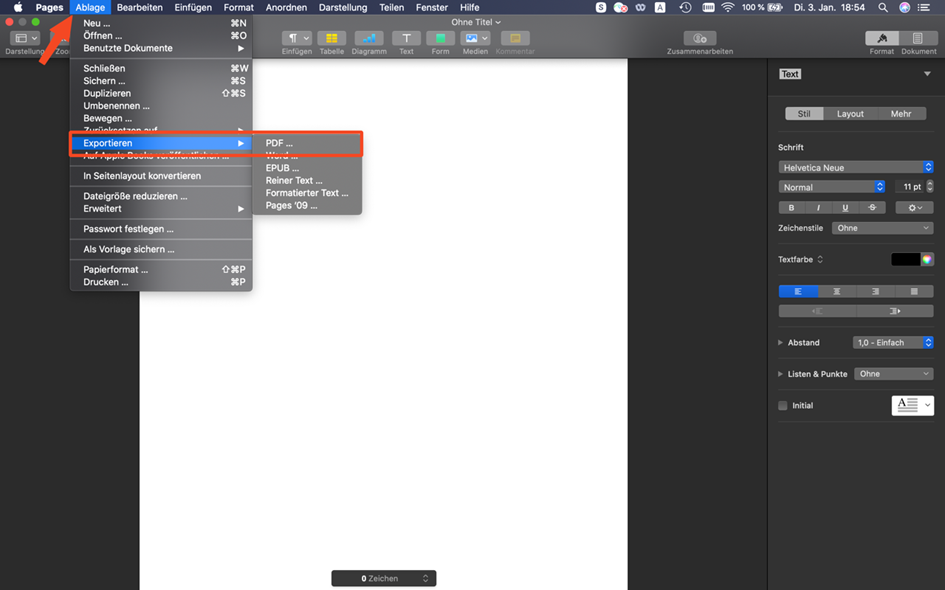The height and width of the screenshot is (590, 945).
Task: Open the Medien image icon
Action: click(475, 38)
